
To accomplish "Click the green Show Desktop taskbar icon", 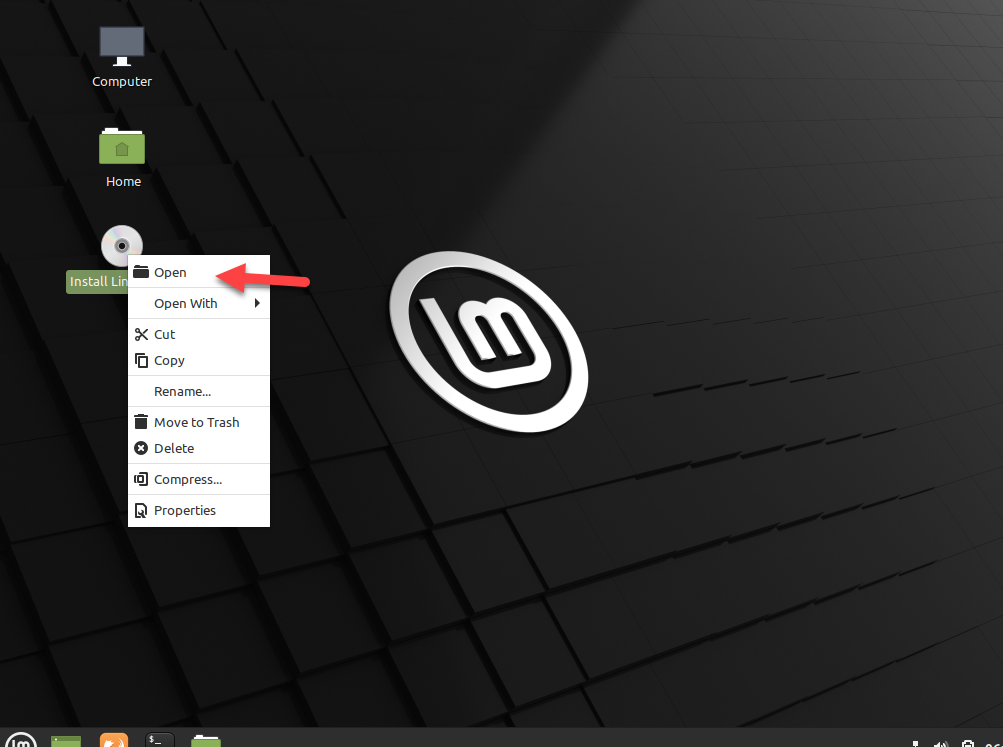I will [x=66, y=740].
